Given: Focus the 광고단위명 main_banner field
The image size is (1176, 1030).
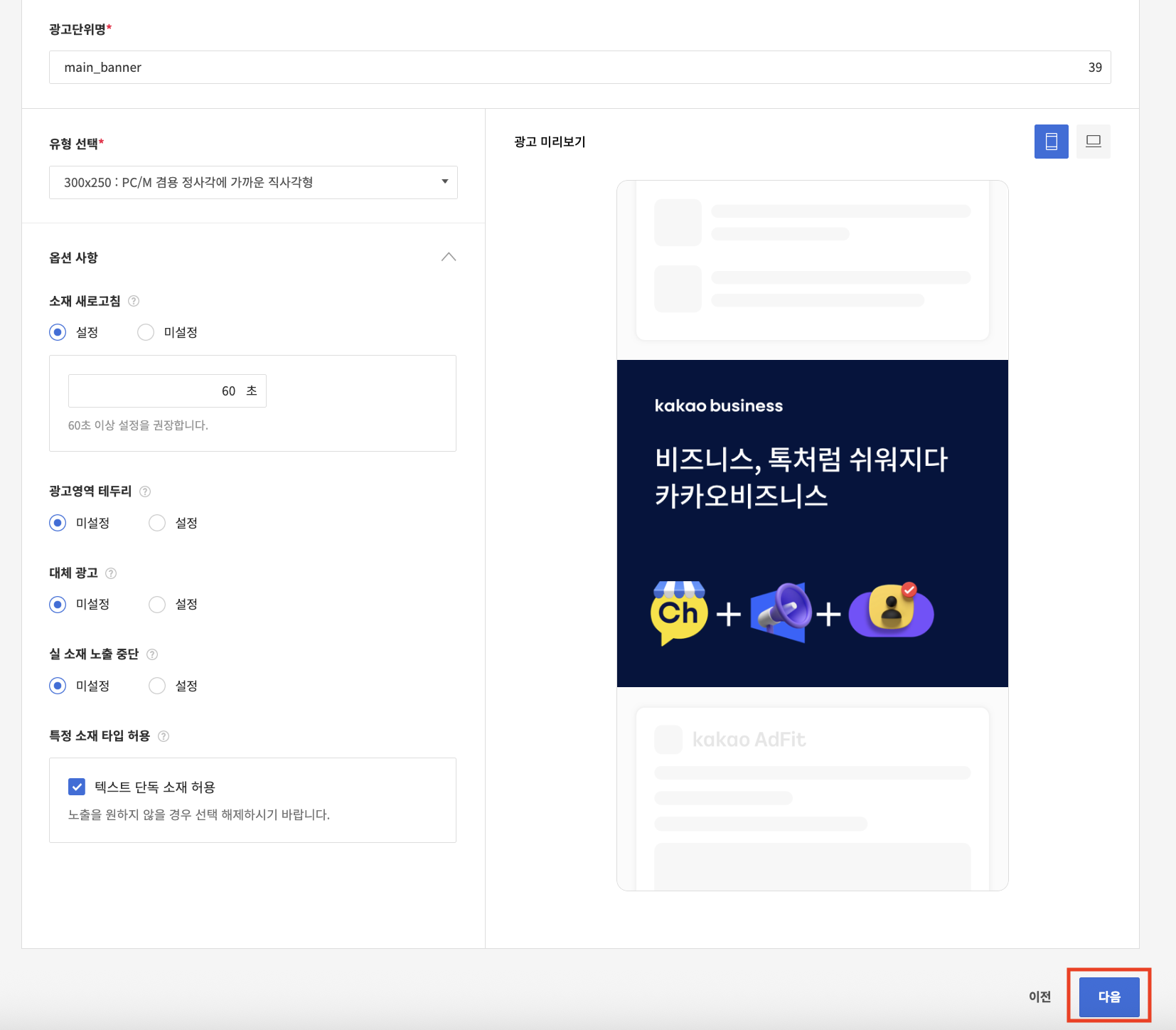Looking at the screenshot, I should 579,67.
